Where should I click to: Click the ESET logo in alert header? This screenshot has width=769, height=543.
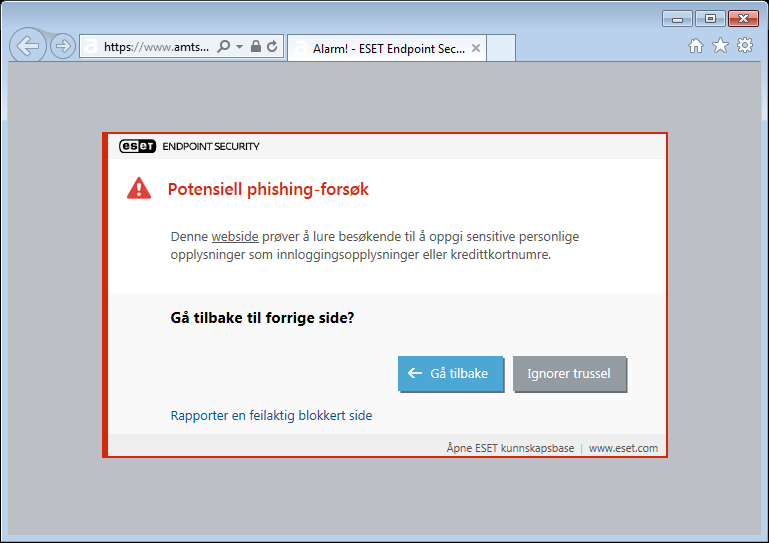[137, 146]
